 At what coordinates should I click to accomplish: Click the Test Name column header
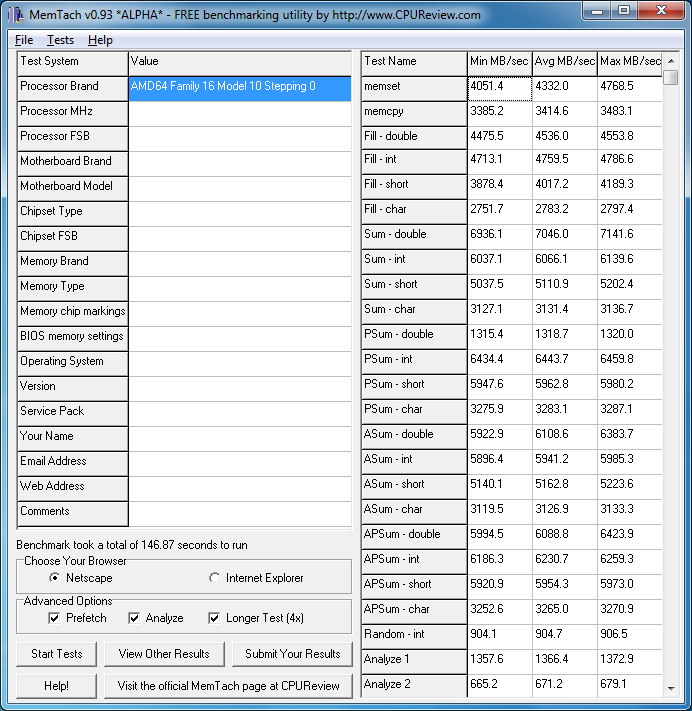[x=414, y=63]
